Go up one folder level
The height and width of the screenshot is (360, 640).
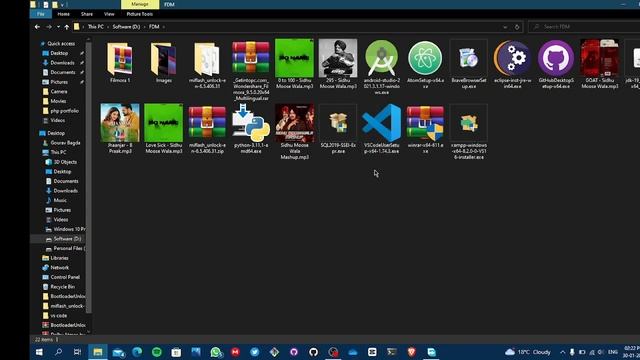[x=67, y=27]
